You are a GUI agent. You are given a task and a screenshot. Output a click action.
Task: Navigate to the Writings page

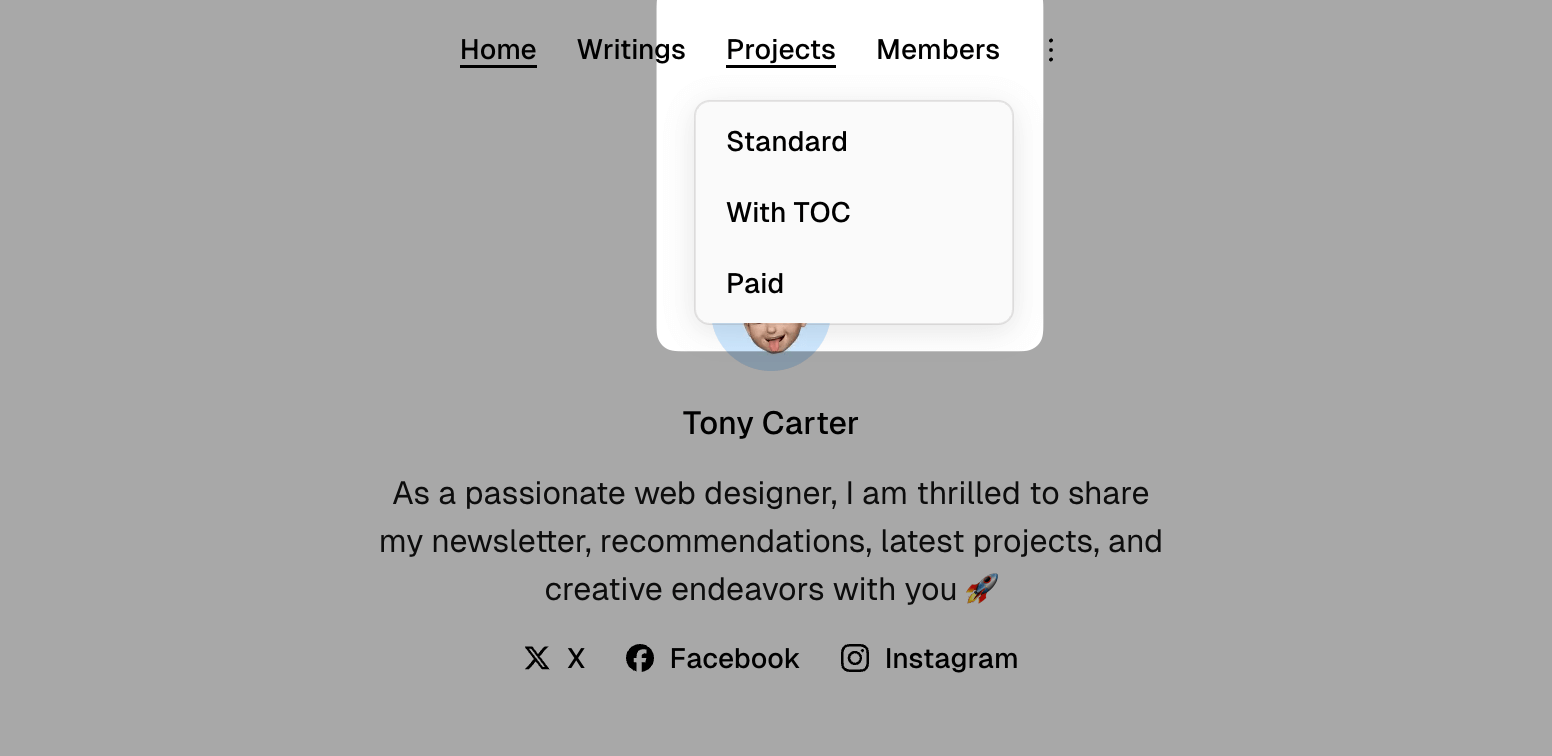pyautogui.click(x=631, y=49)
